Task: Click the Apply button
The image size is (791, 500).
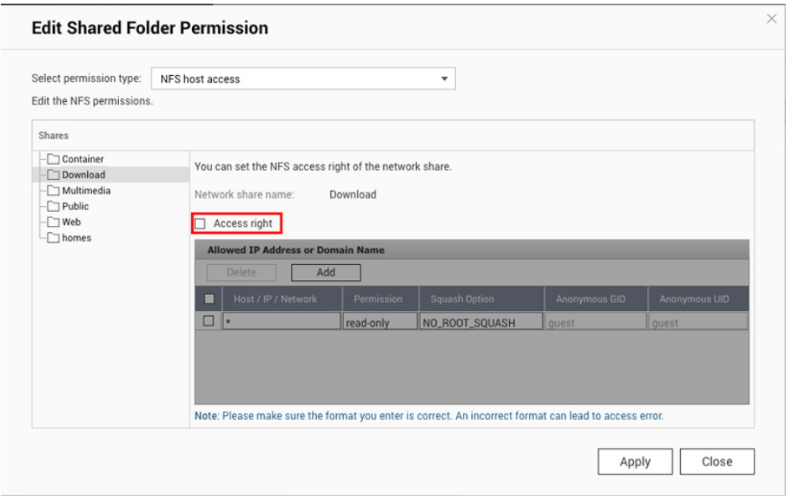Action: [x=635, y=462]
